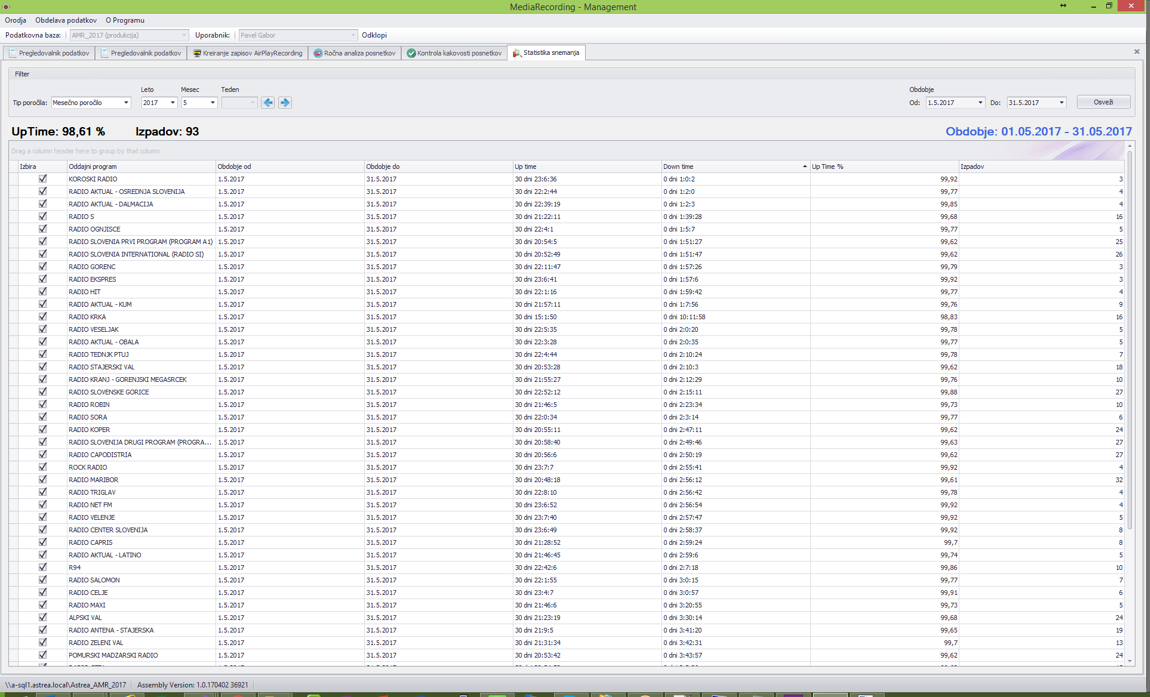Sort by Oddajni program column header

pos(141,167)
